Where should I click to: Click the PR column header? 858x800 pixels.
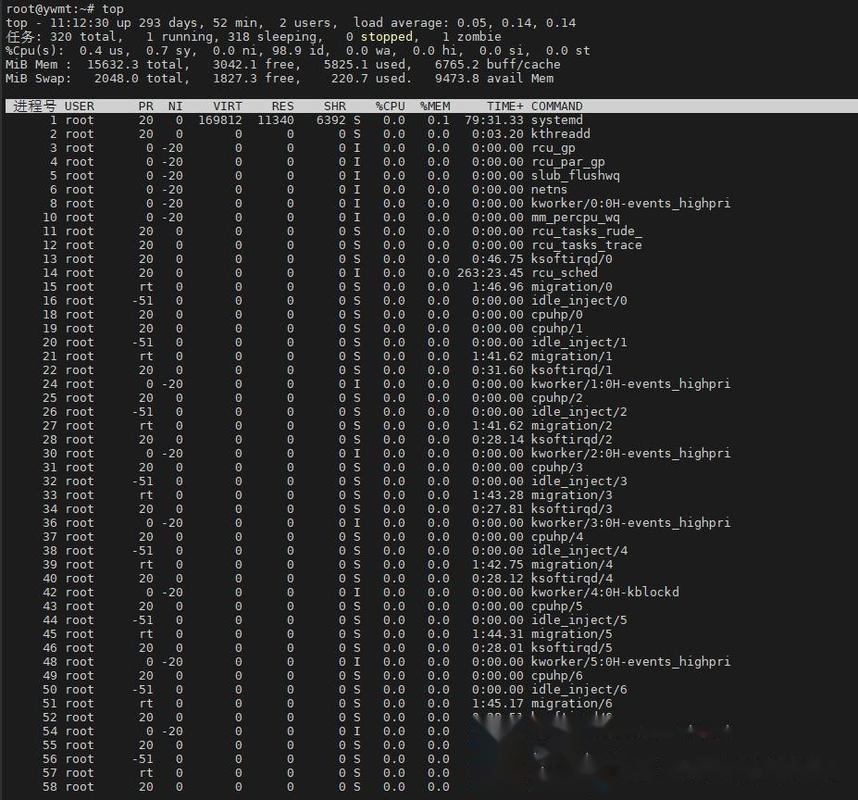(144, 106)
